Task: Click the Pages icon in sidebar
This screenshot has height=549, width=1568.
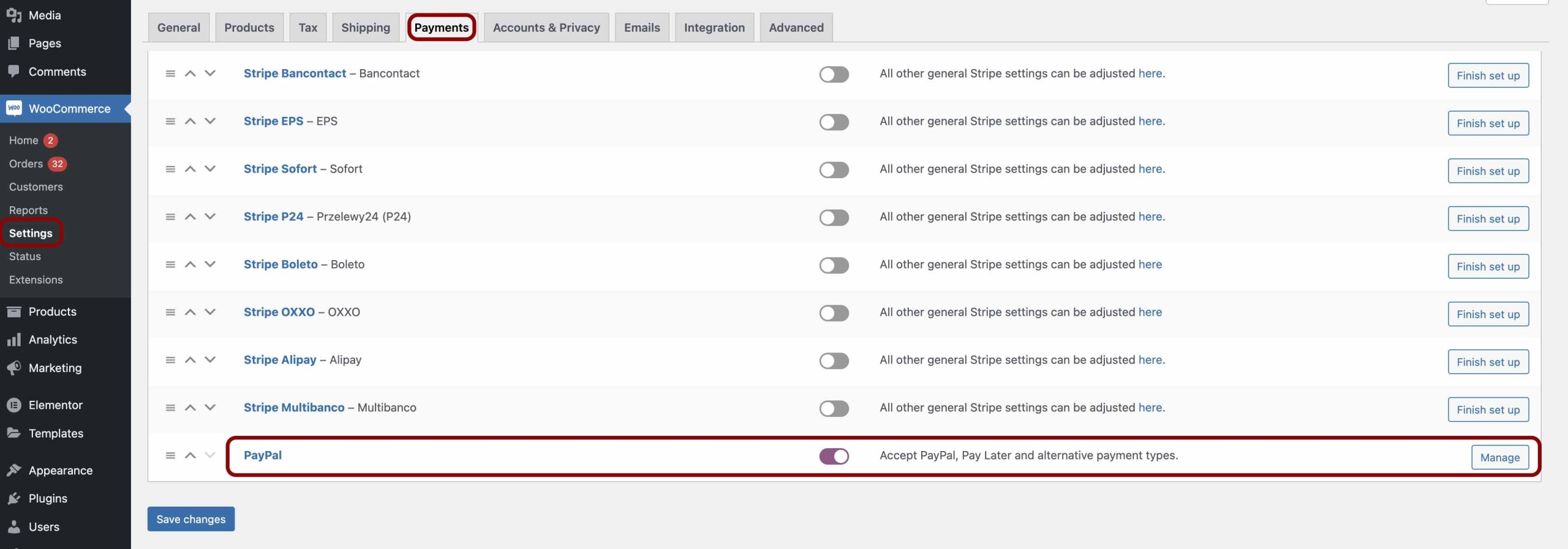Action: click(x=13, y=43)
